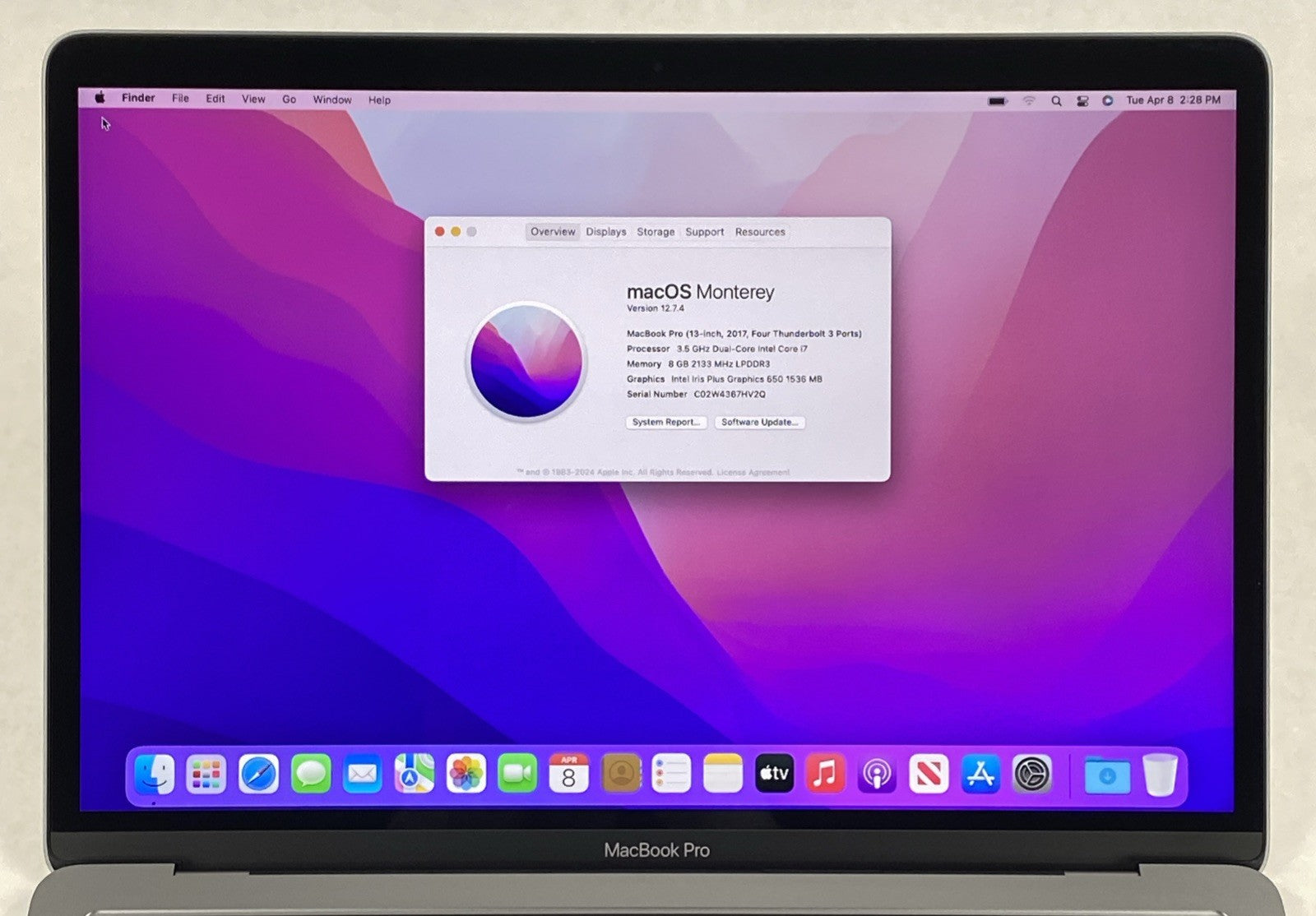This screenshot has height=916, width=1316.
Task: Click the System Report button
Action: pos(666,422)
